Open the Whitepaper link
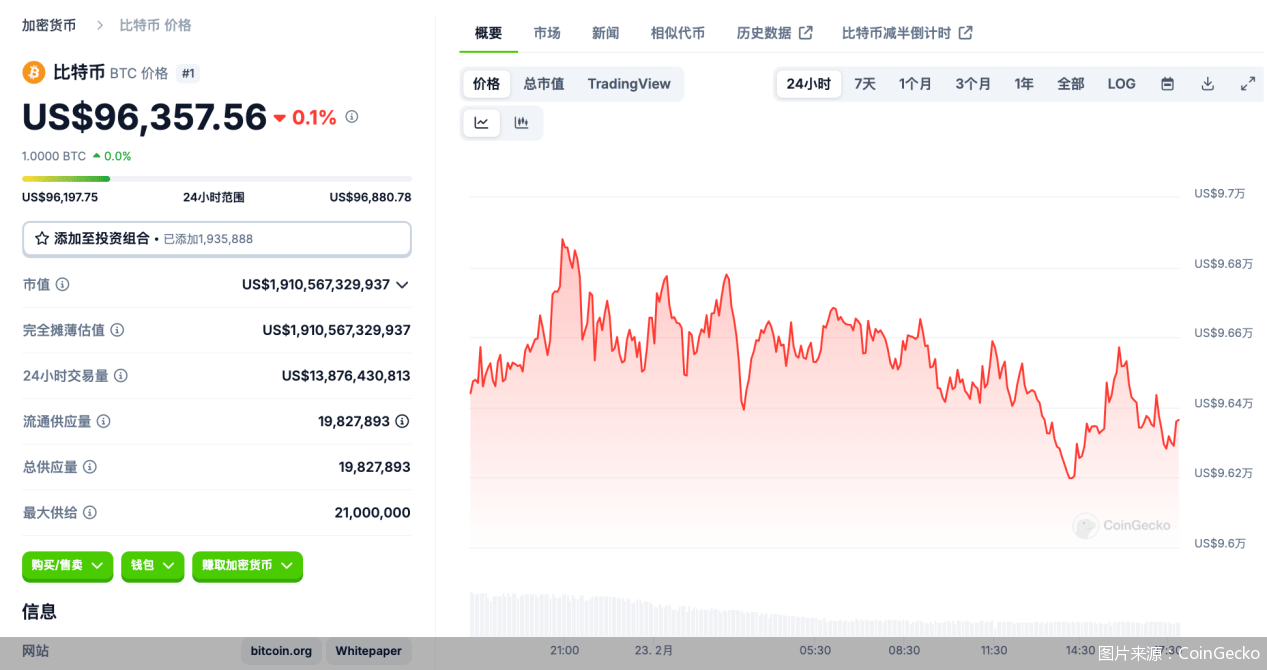Viewport: 1267px width, 670px height. pos(368,651)
